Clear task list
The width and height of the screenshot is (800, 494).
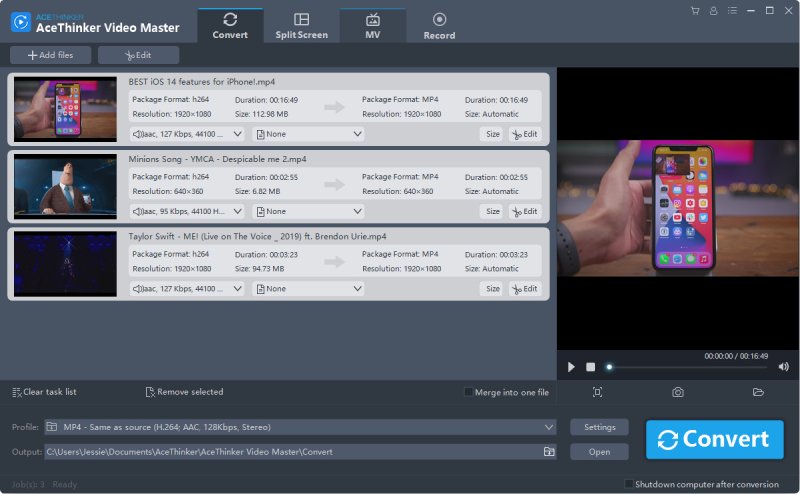tap(44, 392)
